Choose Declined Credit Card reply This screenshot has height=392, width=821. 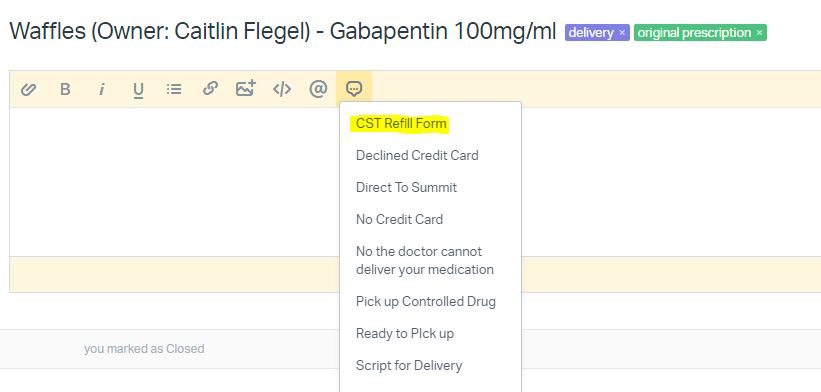pos(417,155)
